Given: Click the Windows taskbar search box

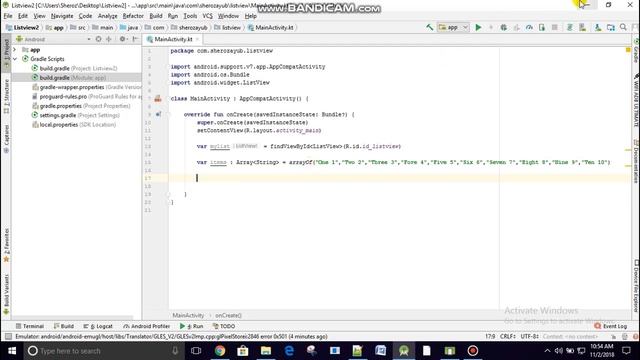Looking at the screenshot, I should tap(104, 351).
